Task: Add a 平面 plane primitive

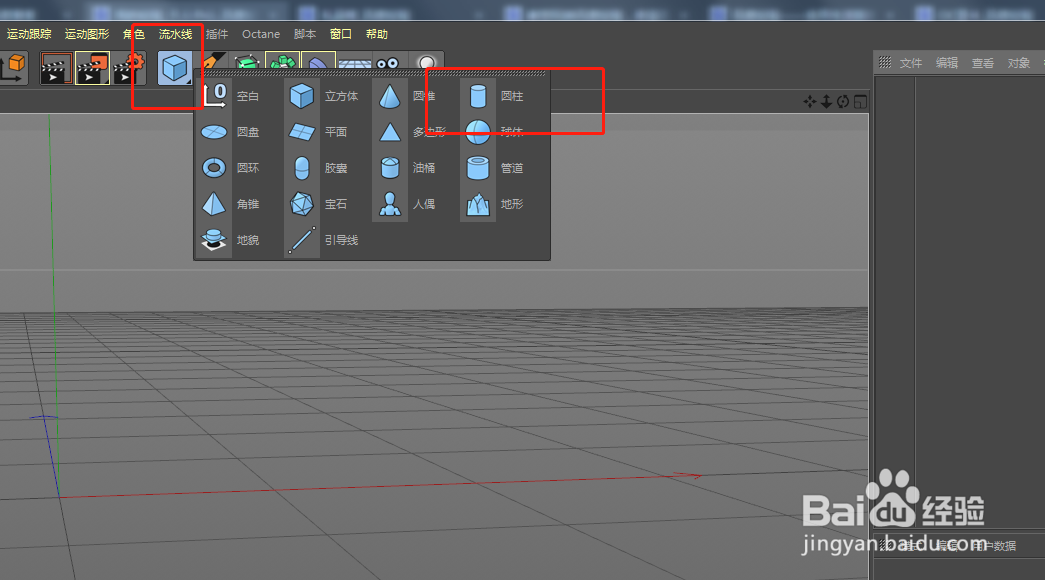Action: pyautogui.click(x=319, y=132)
